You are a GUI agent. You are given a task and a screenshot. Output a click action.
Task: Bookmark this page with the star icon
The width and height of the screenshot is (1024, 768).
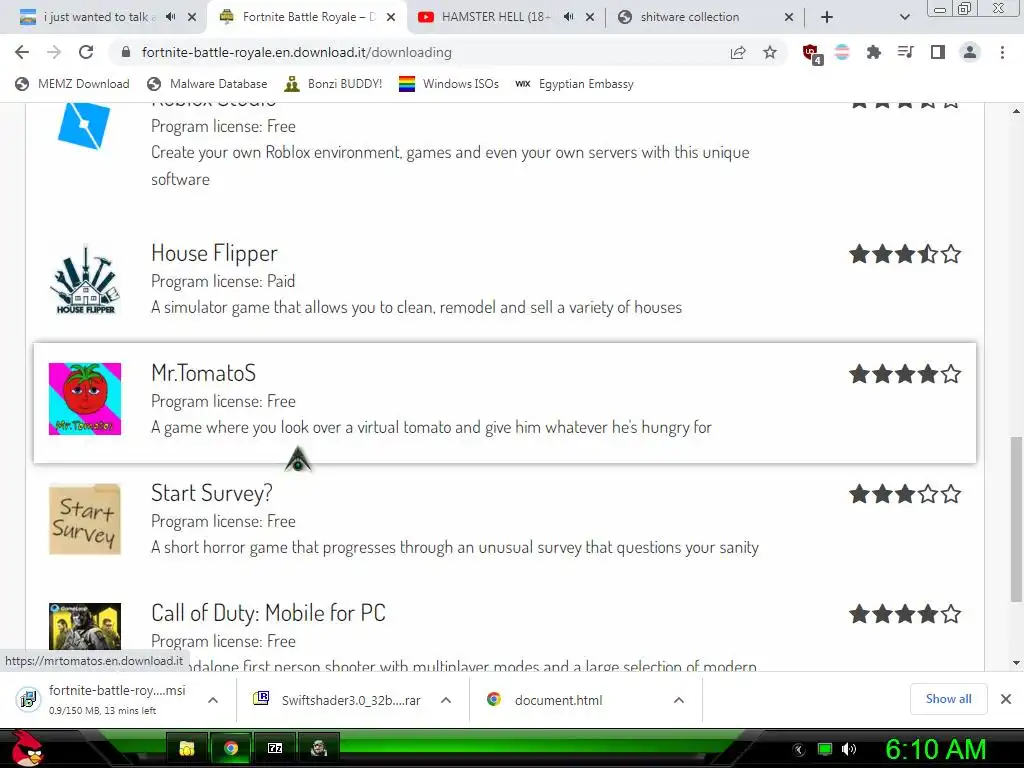pos(770,52)
